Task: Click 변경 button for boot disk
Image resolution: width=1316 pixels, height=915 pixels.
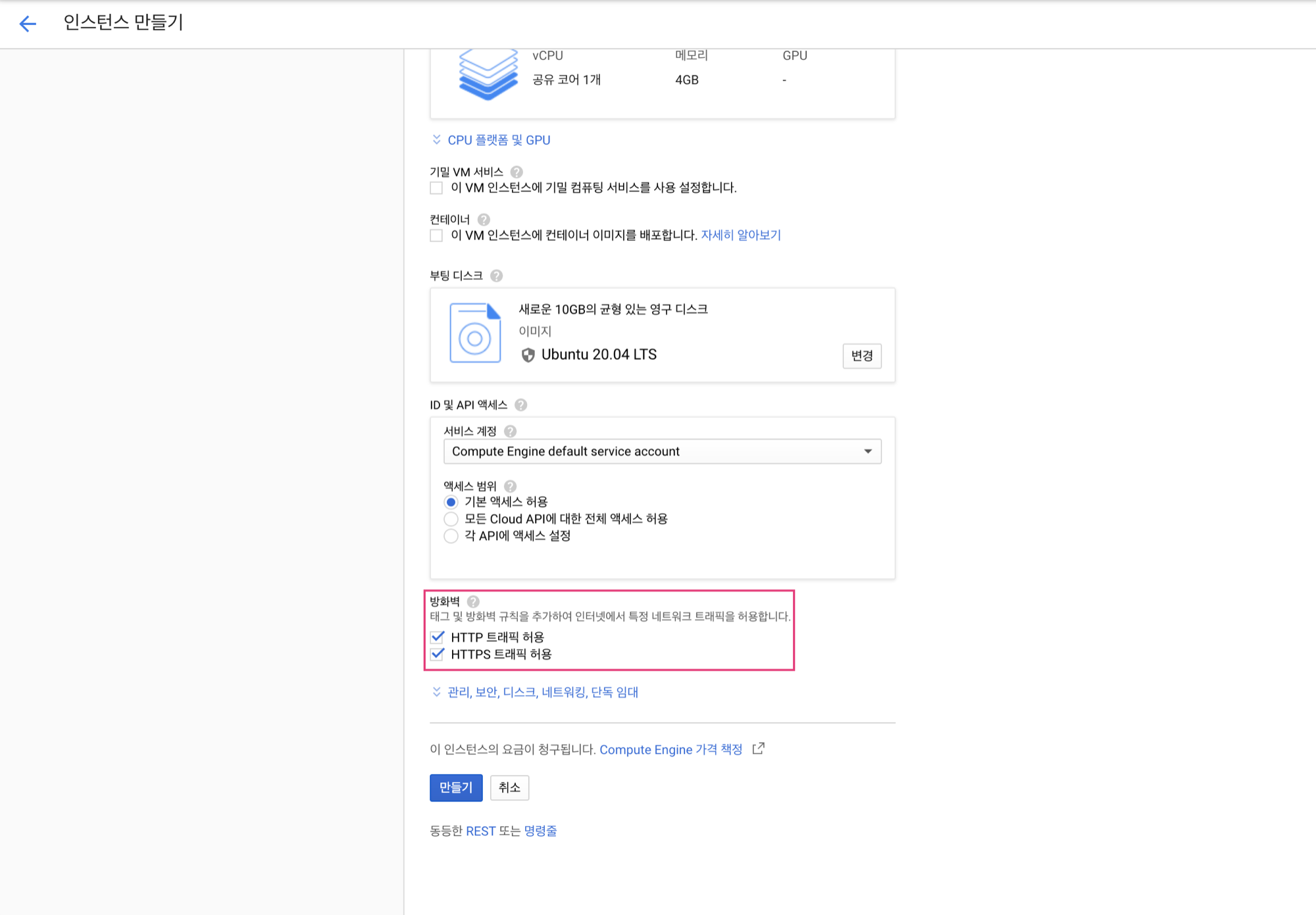Action: pos(861,356)
